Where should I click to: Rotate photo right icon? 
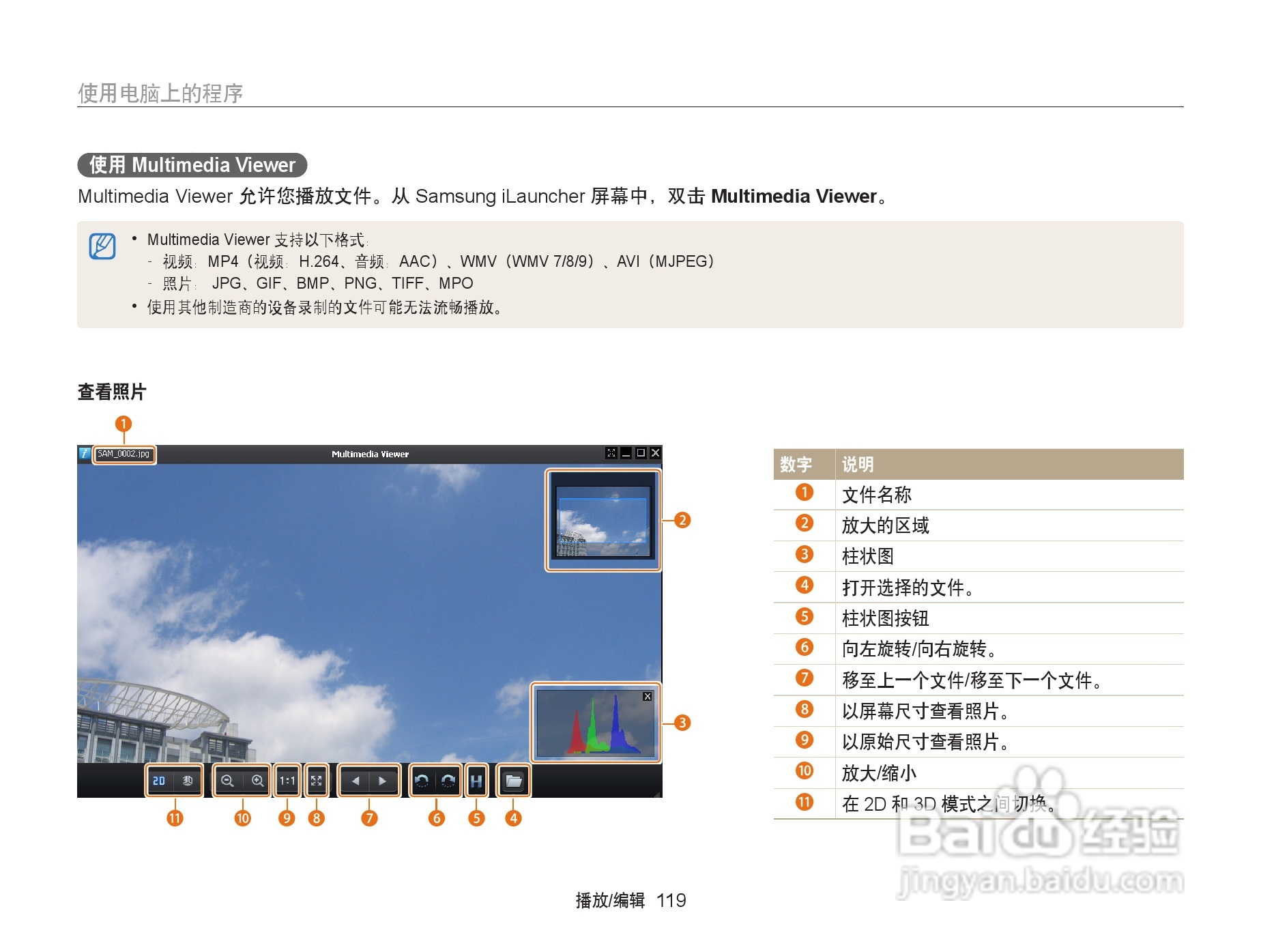448,781
